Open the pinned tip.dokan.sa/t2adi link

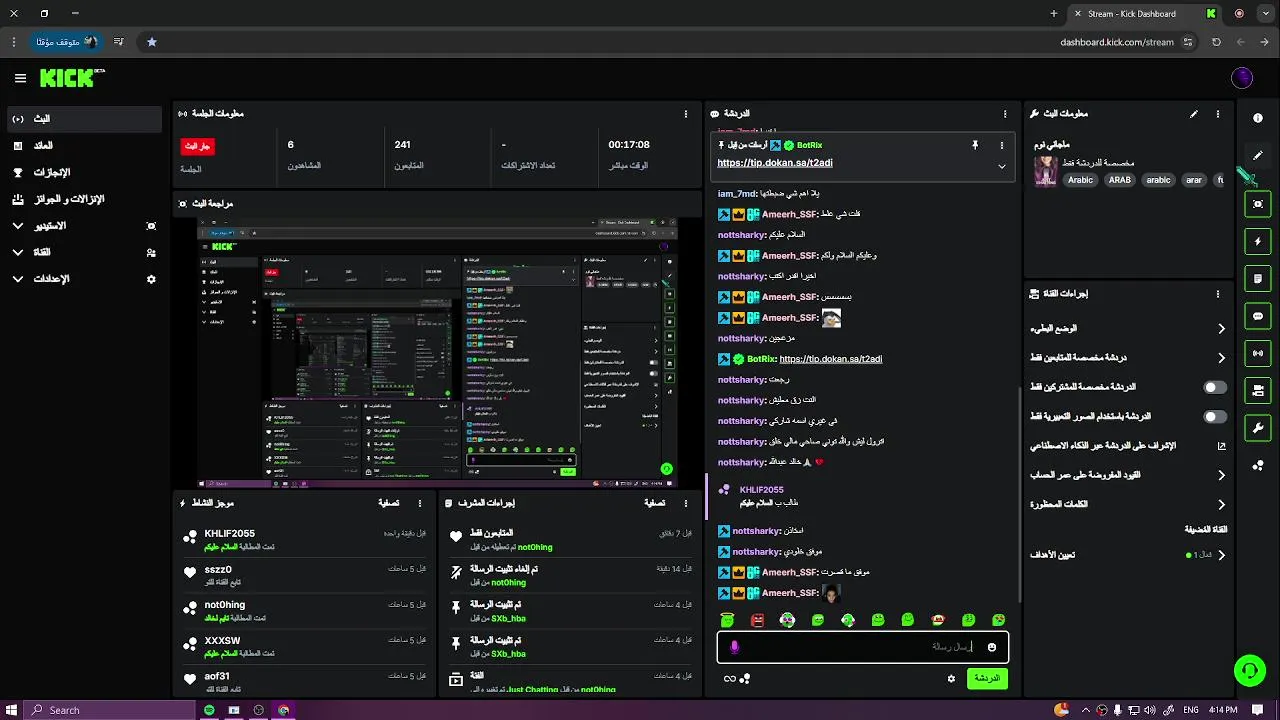775,163
